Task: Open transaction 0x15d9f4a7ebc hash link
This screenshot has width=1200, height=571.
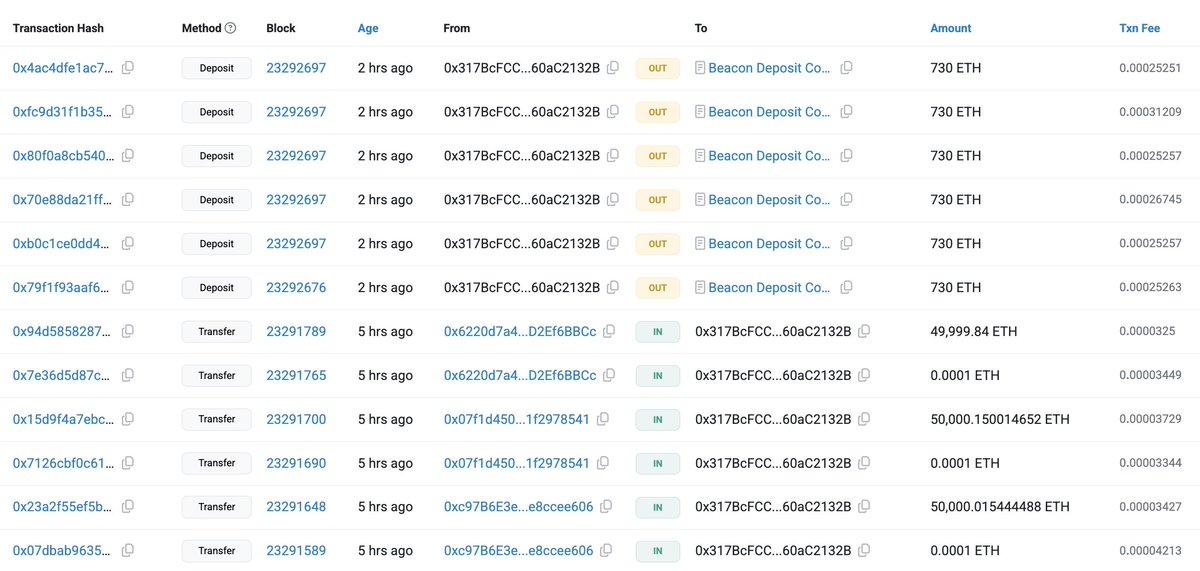Action: (x=63, y=419)
